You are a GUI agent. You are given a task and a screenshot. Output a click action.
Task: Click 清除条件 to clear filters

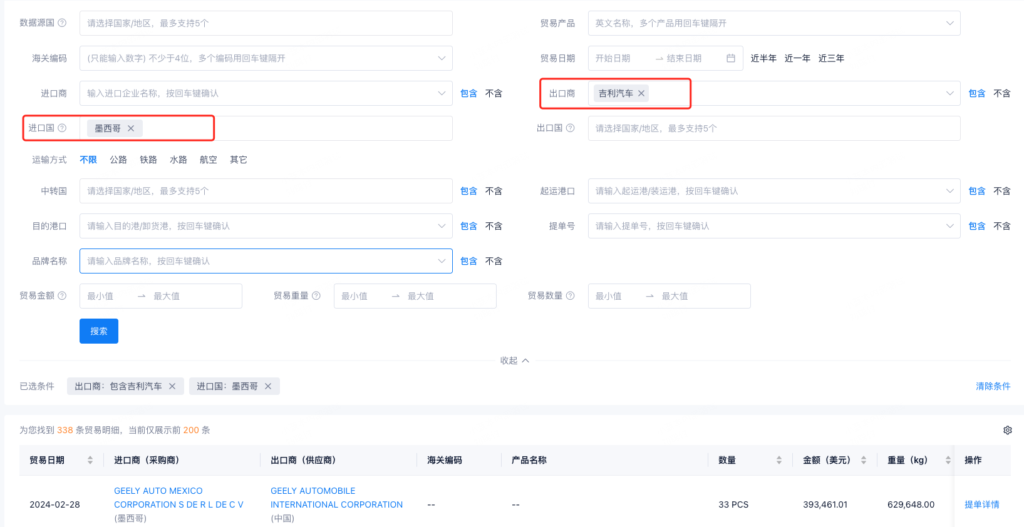tap(993, 386)
